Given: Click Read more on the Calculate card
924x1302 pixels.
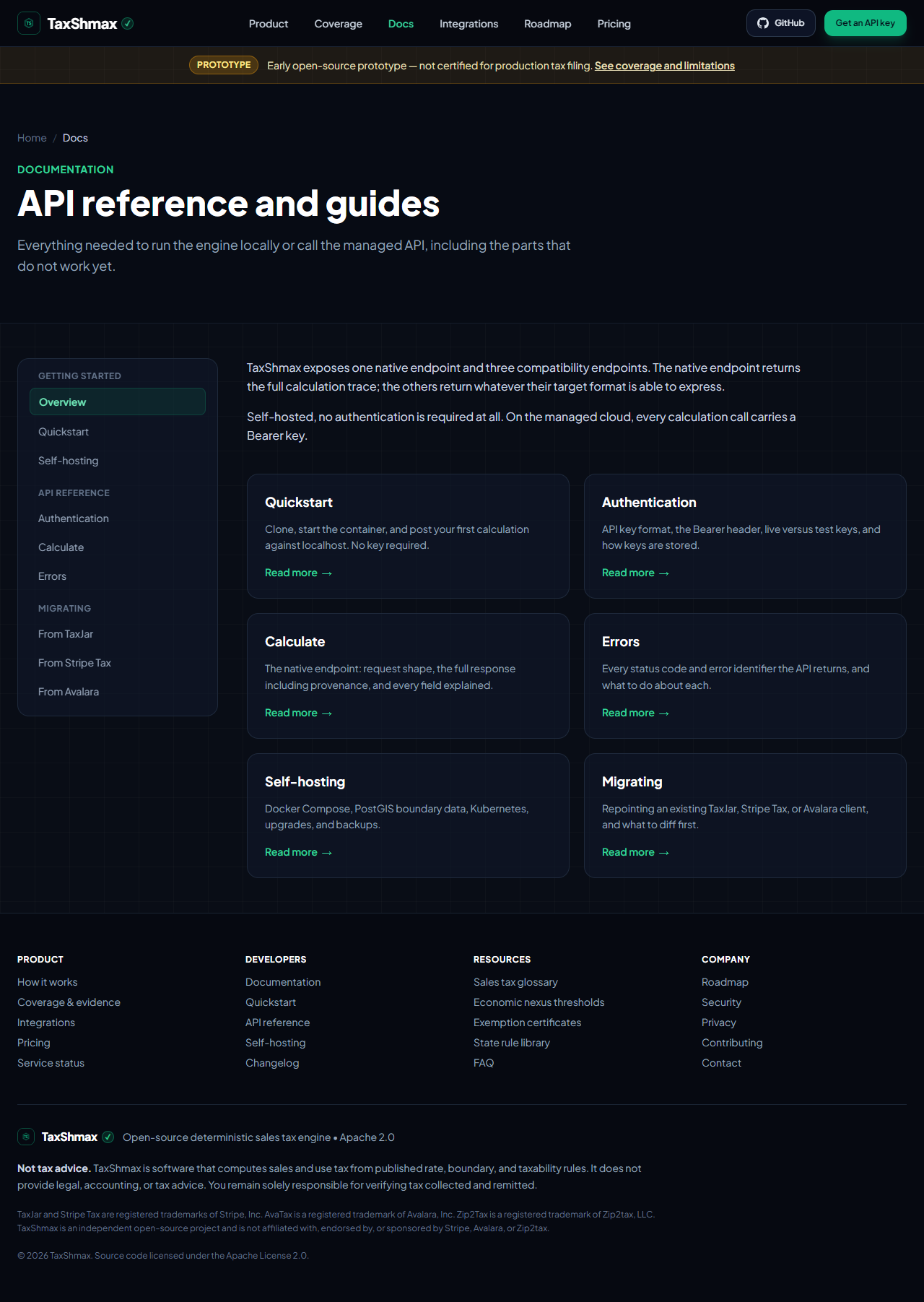Looking at the screenshot, I should pyautogui.click(x=298, y=713).
